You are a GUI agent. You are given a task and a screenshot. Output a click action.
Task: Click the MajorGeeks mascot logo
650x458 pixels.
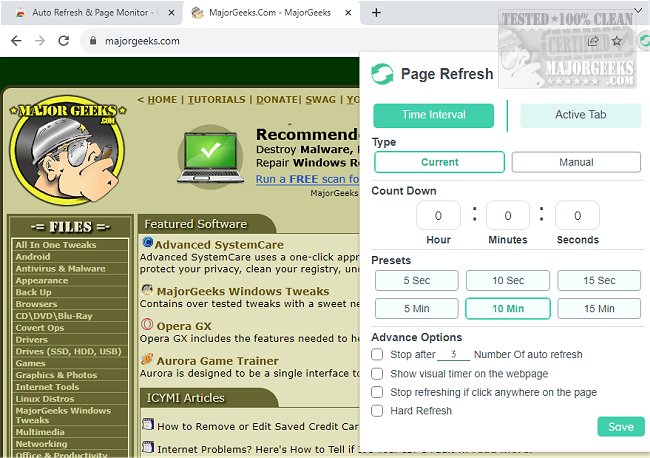(68, 150)
